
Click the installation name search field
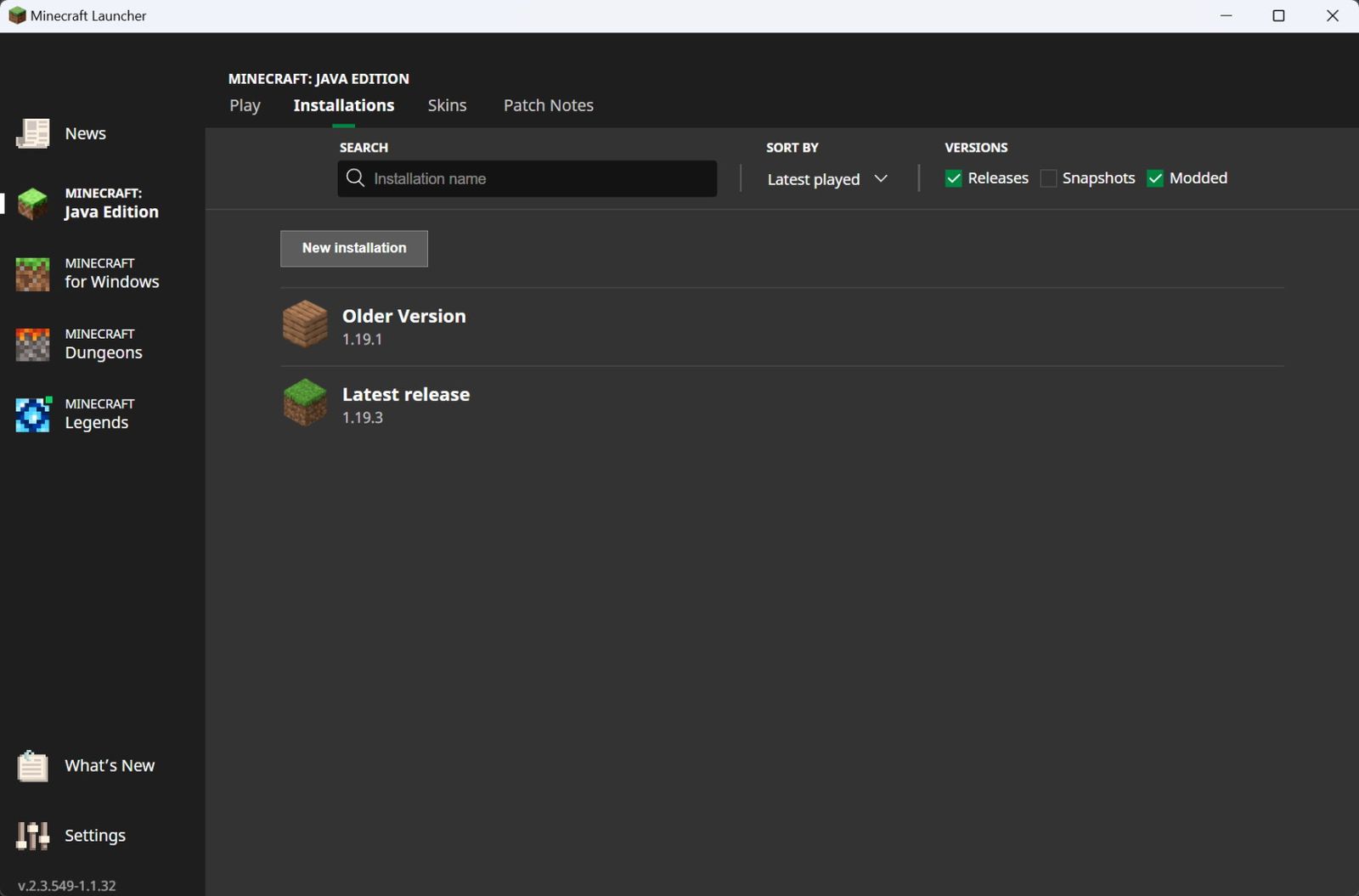point(527,178)
